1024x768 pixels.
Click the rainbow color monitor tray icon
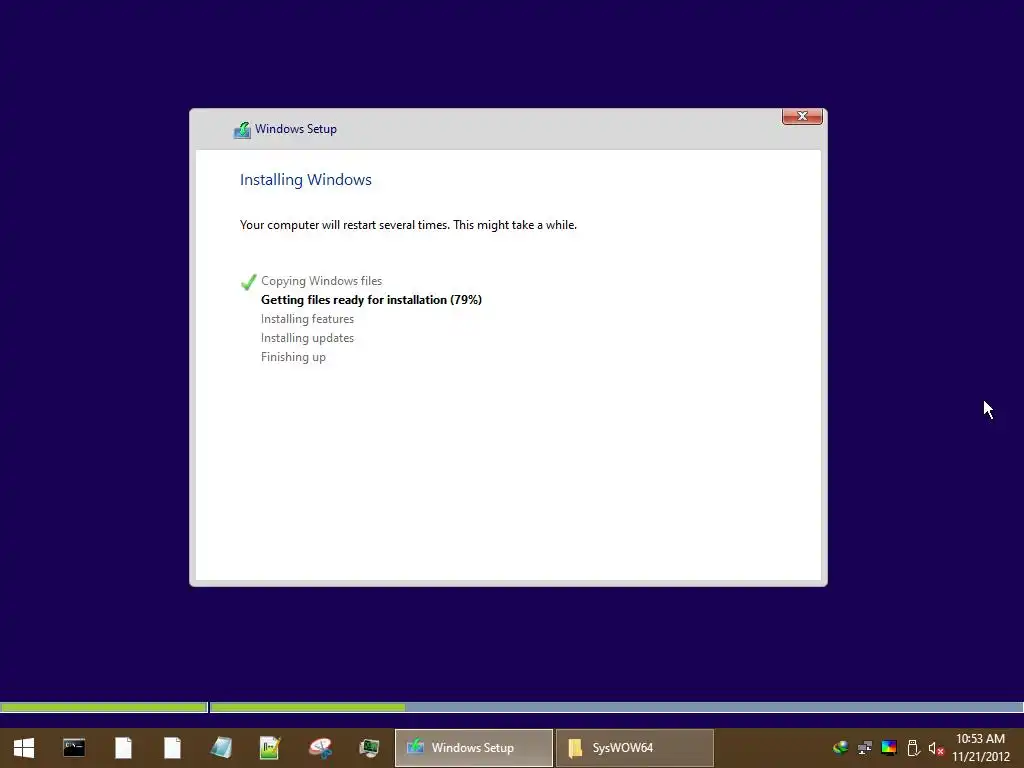(889, 748)
